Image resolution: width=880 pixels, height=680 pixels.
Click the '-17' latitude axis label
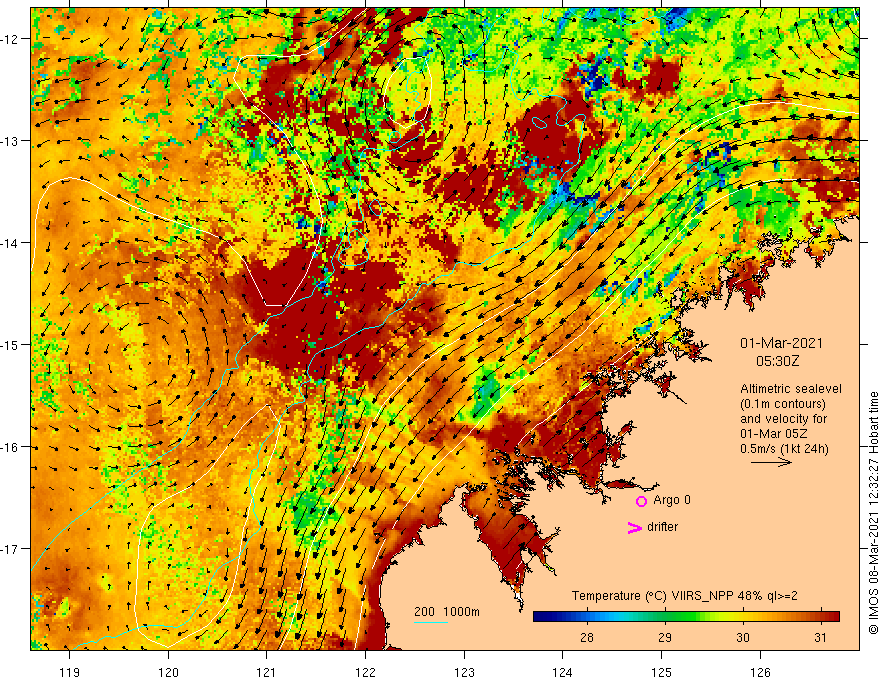pyautogui.click(x=10, y=548)
